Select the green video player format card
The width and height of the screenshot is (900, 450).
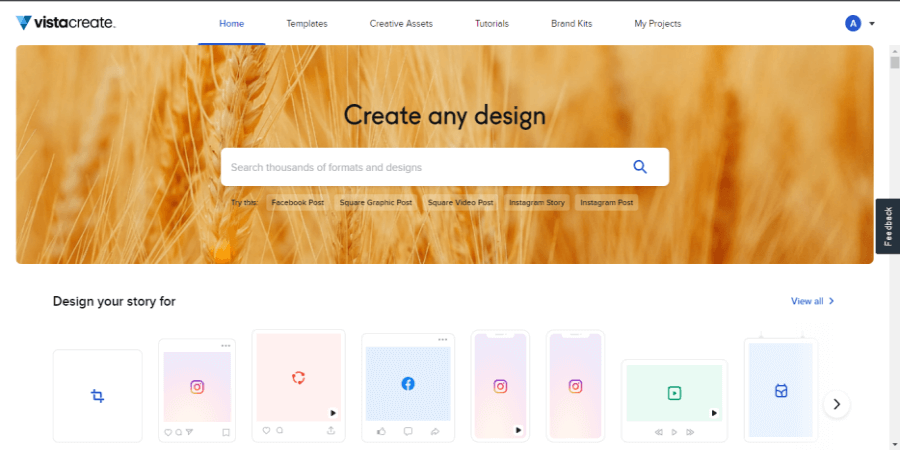(x=674, y=400)
